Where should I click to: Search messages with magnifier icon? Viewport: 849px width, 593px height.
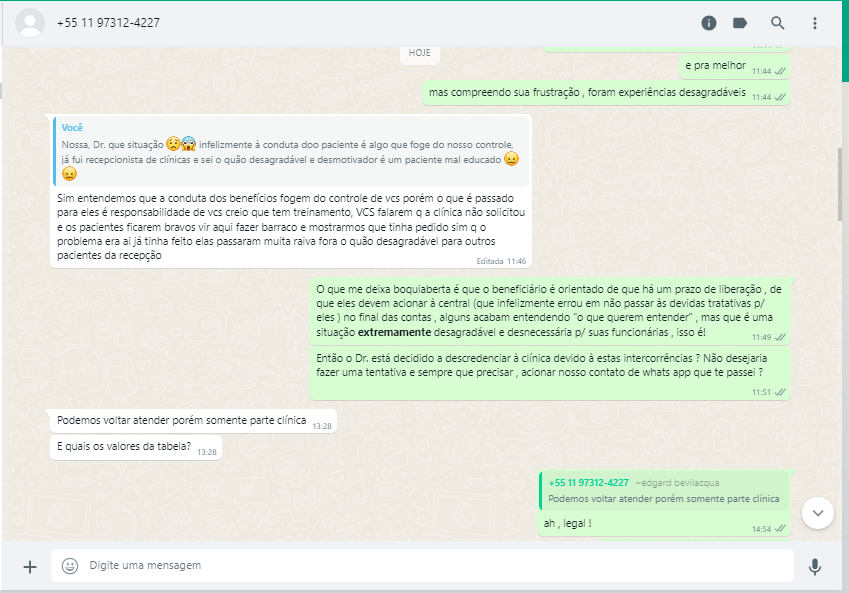coord(778,23)
